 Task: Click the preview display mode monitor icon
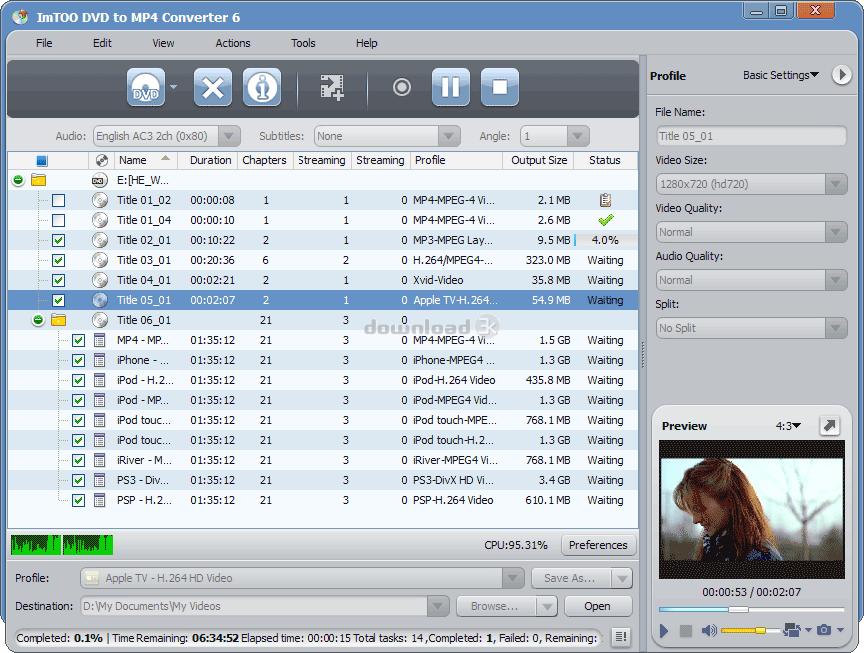click(792, 630)
